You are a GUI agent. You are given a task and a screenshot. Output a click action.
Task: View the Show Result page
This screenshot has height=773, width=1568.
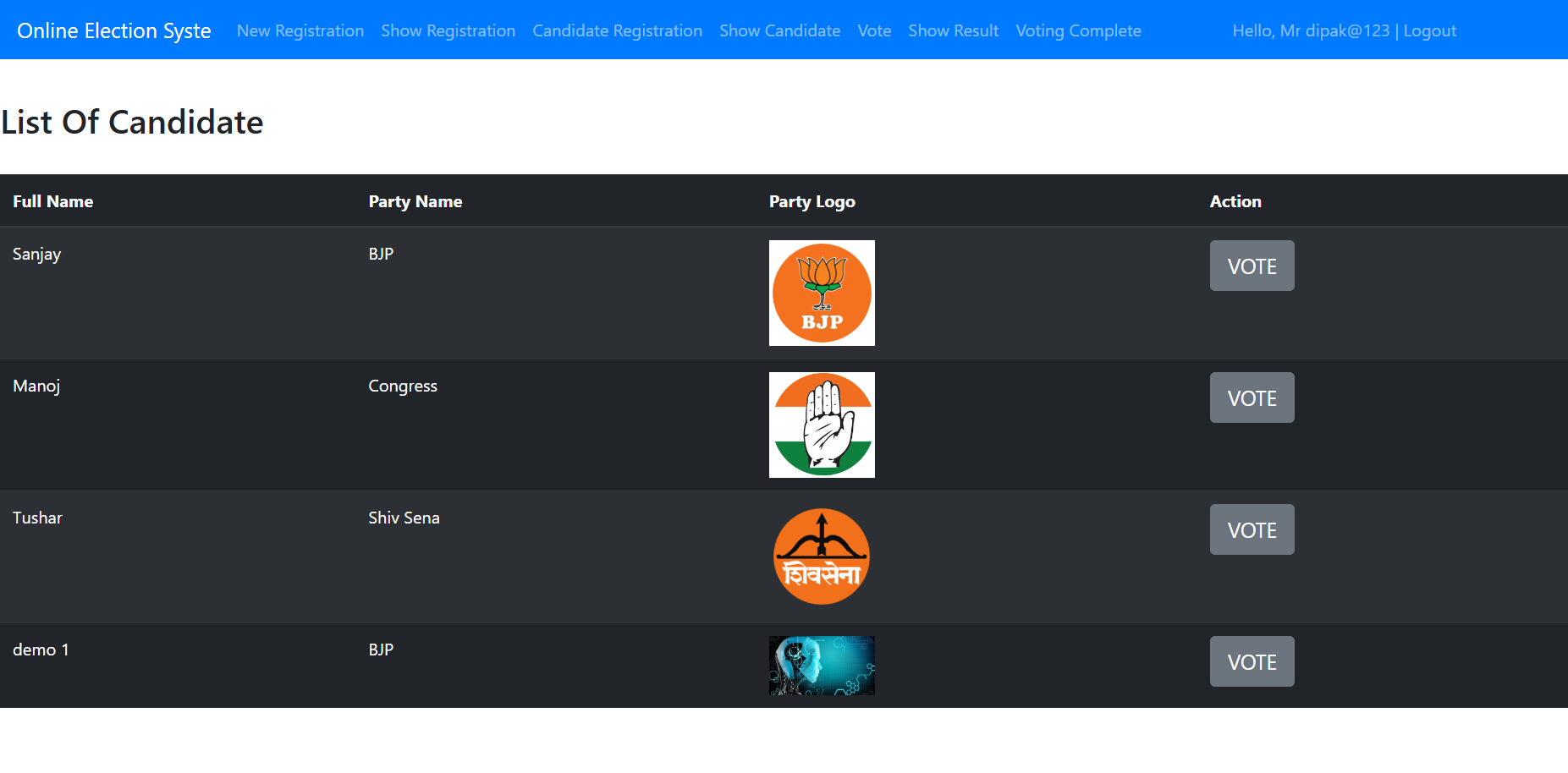954,30
